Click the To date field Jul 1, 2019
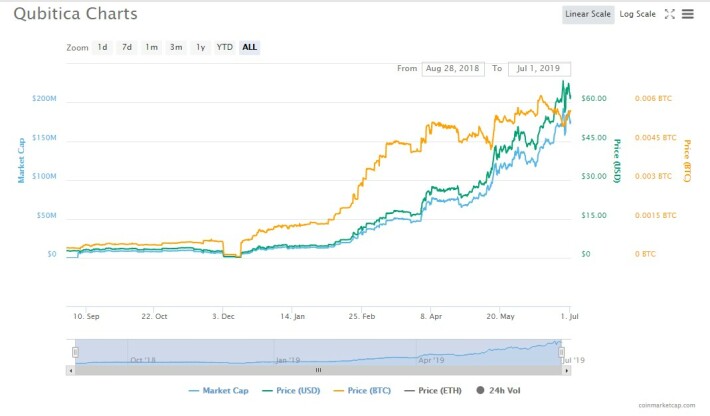Screen dimensions: 710x416 click(x=539, y=68)
